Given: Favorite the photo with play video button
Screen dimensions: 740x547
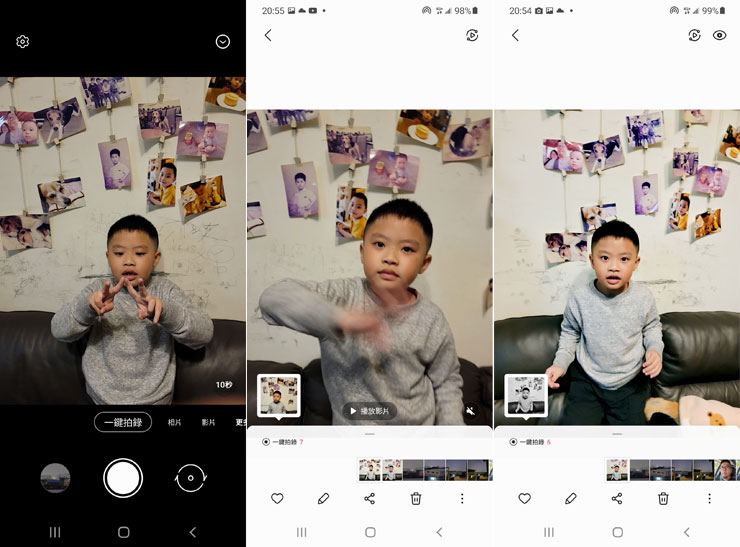Looking at the screenshot, I should (277, 498).
